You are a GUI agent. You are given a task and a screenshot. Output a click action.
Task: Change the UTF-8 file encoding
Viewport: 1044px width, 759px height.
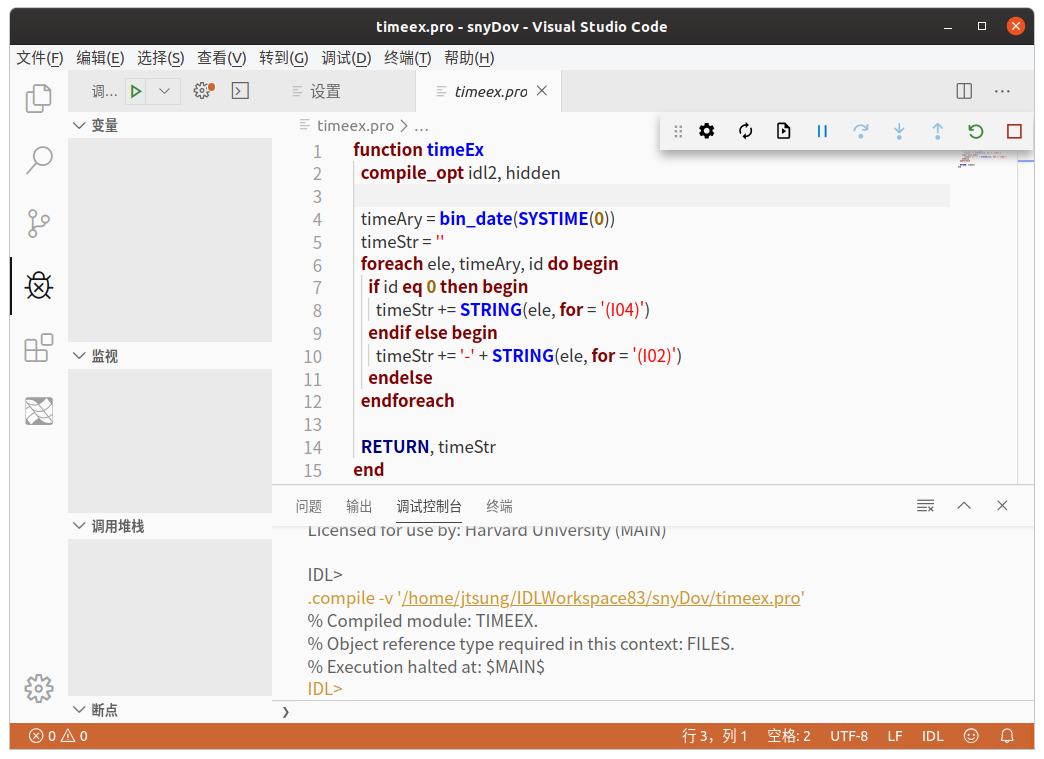point(849,736)
